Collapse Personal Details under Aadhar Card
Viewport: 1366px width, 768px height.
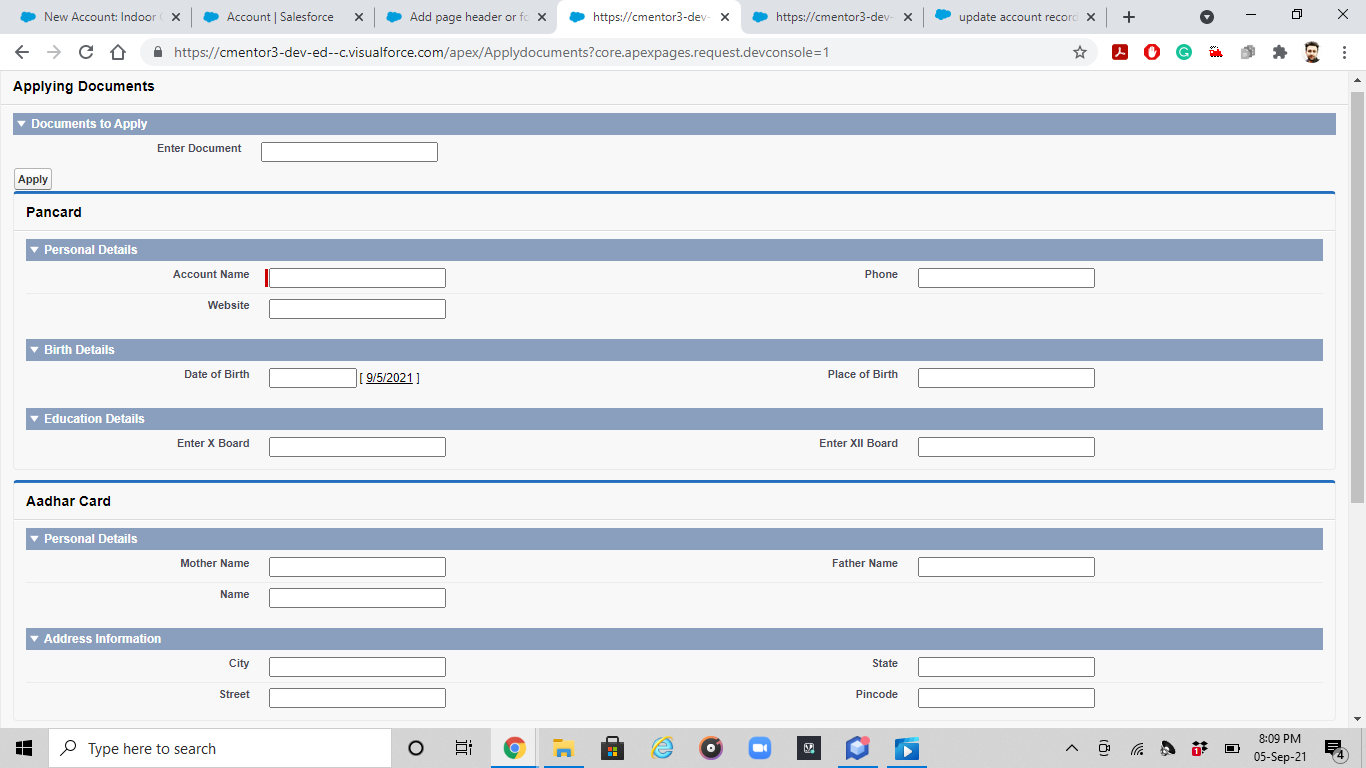34,539
